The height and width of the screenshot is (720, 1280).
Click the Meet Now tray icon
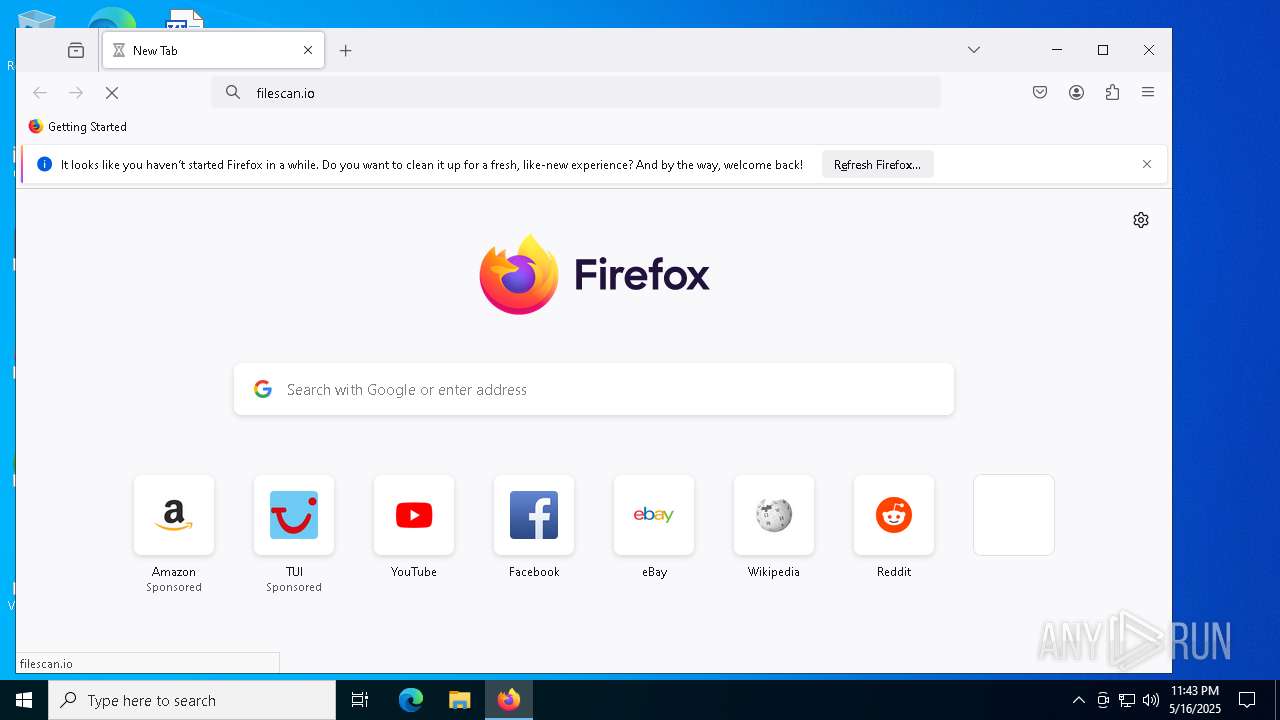[x=1103, y=700]
